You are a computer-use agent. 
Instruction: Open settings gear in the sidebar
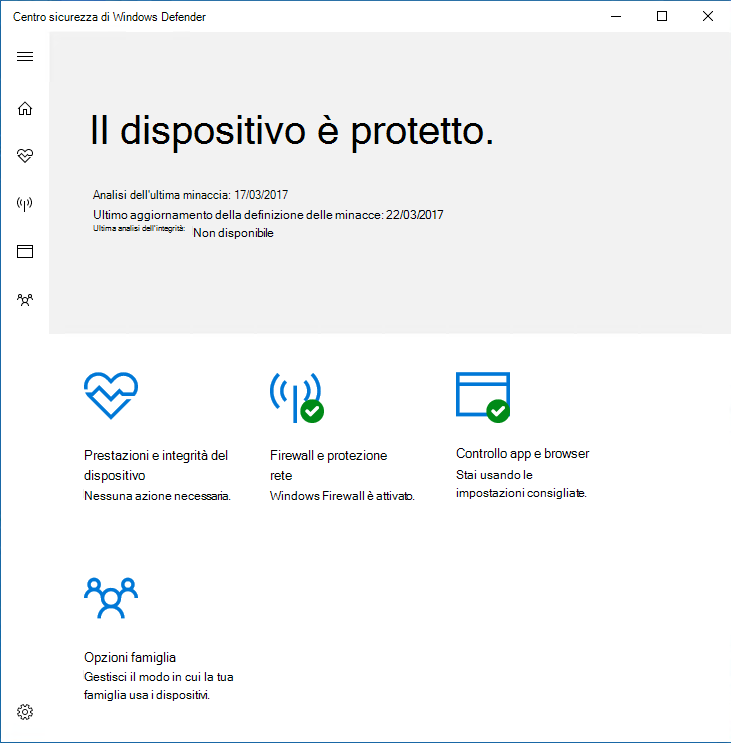tap(25, 712)
